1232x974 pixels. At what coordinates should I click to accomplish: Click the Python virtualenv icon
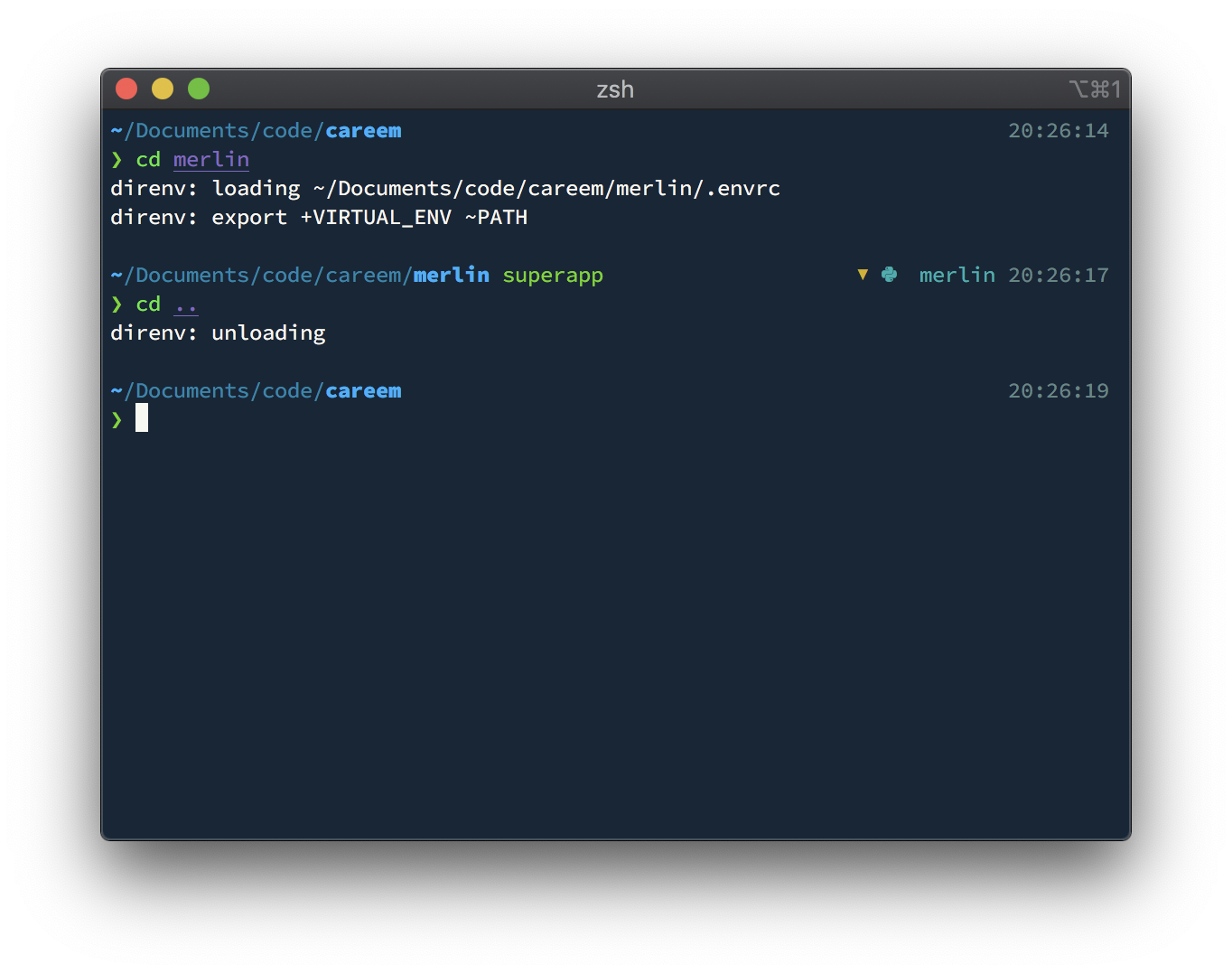[889, 275]
